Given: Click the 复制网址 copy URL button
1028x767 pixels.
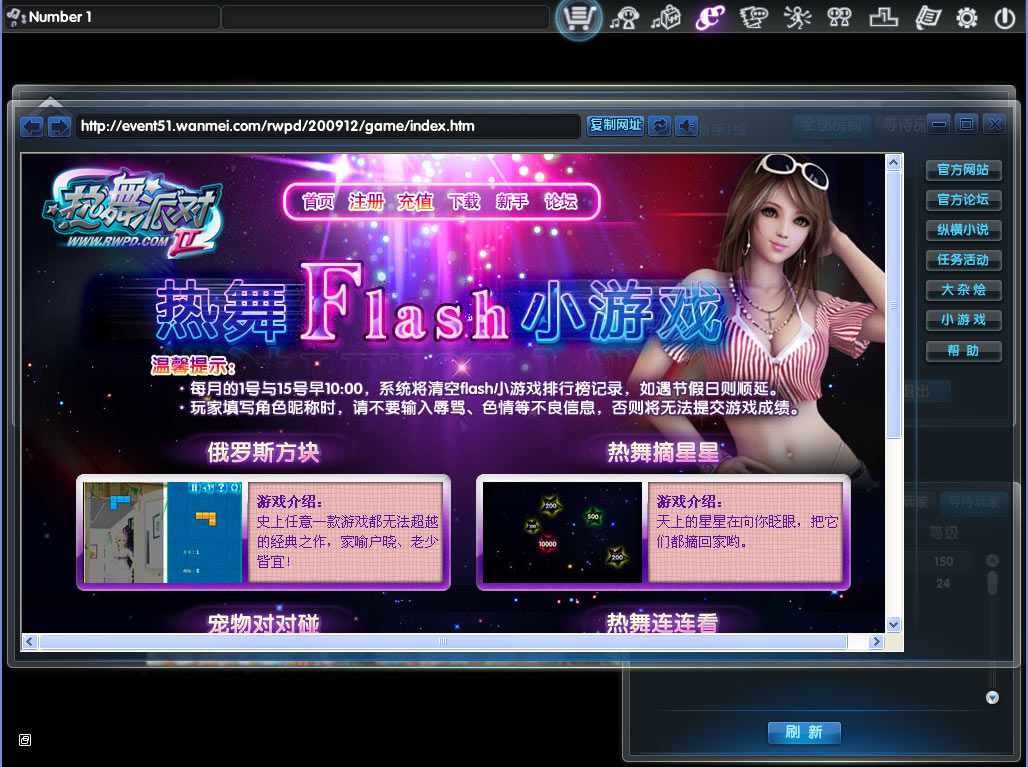Looking at the screenshot, I should (x=615, y=125).
